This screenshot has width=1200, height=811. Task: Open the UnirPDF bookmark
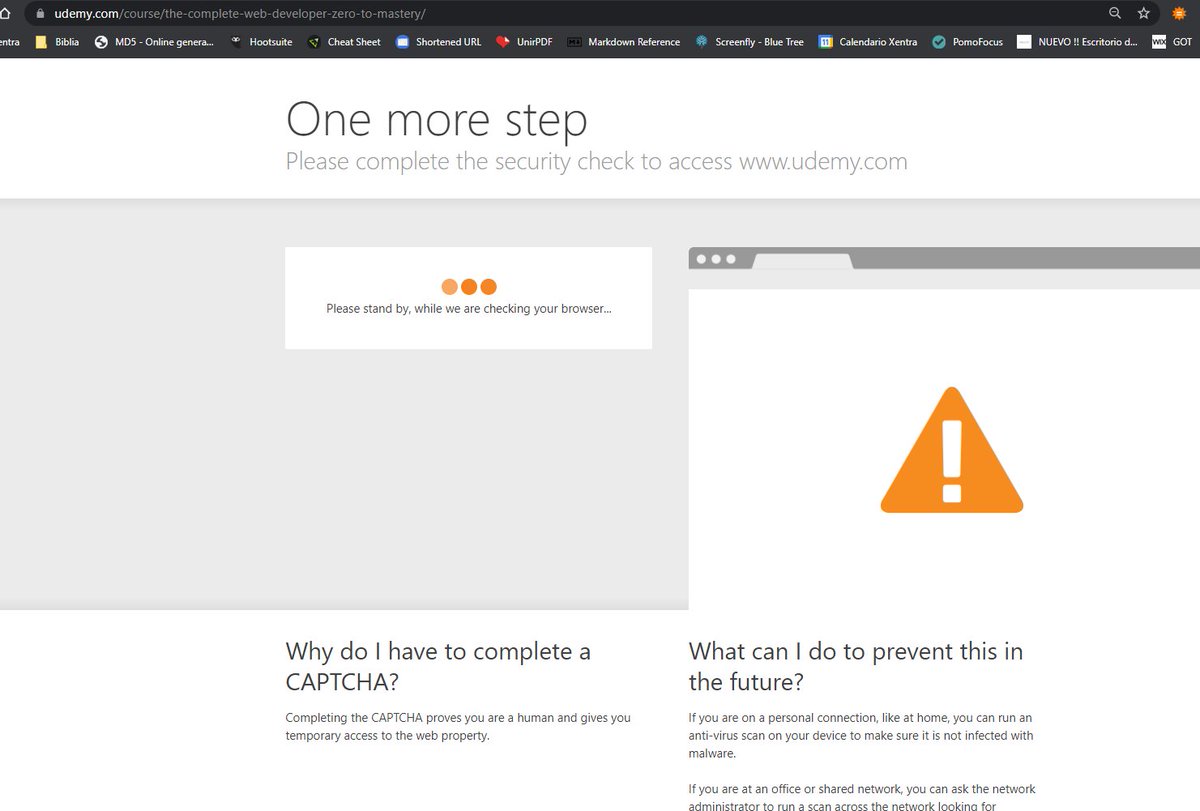coord(524,42)
